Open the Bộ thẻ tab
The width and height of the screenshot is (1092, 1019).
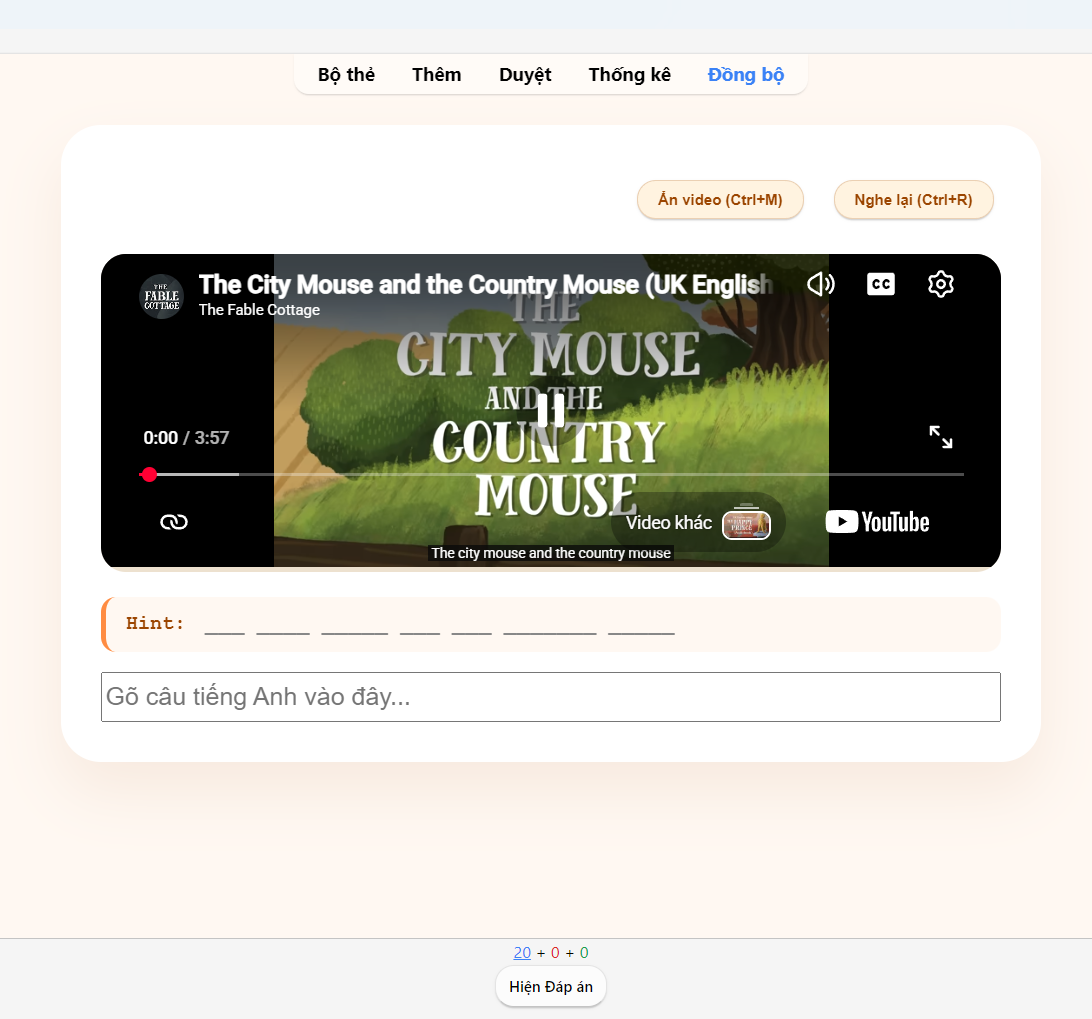[346, 75]
